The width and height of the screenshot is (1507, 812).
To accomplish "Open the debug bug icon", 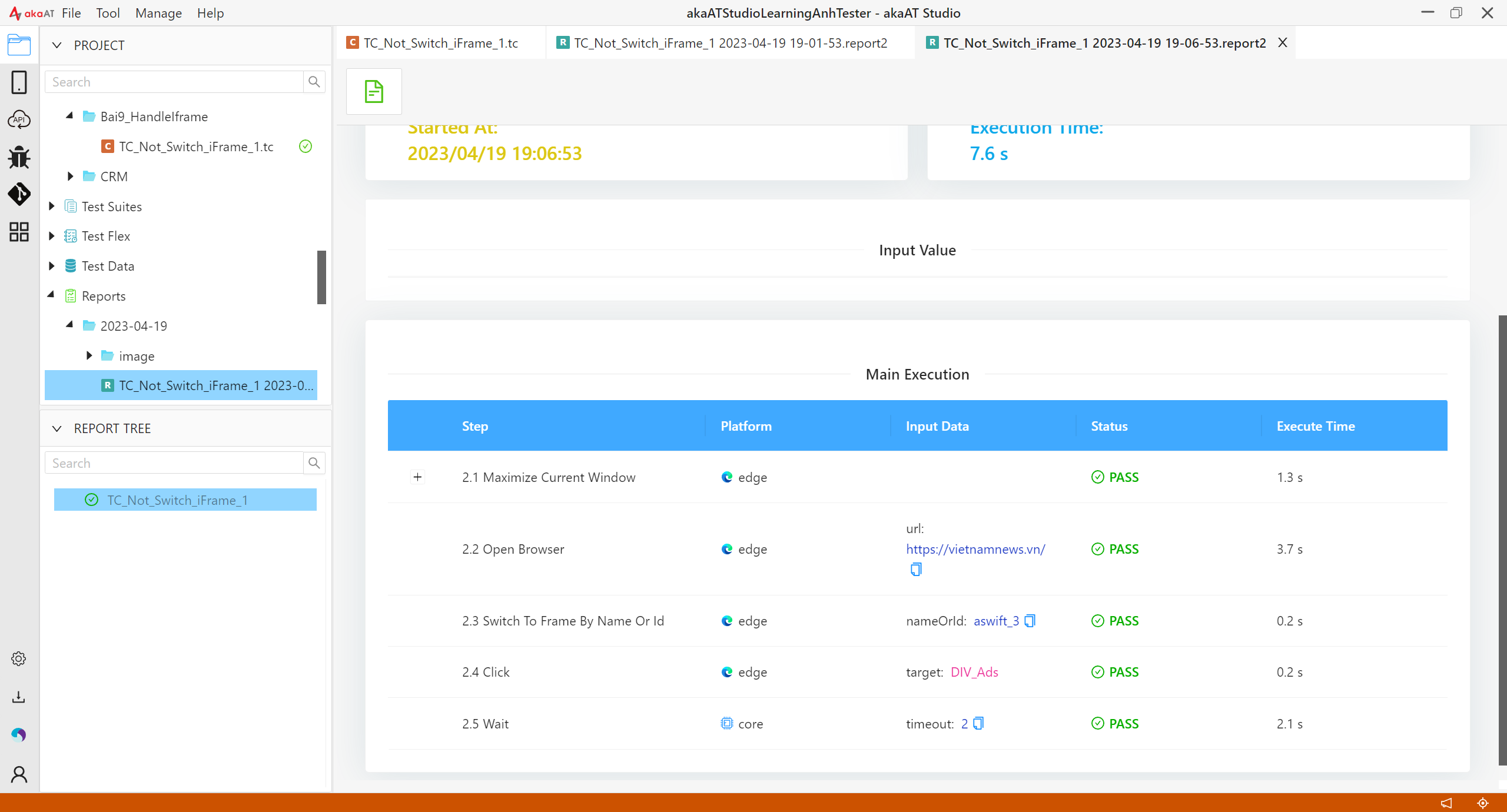I will click(19, 157).
